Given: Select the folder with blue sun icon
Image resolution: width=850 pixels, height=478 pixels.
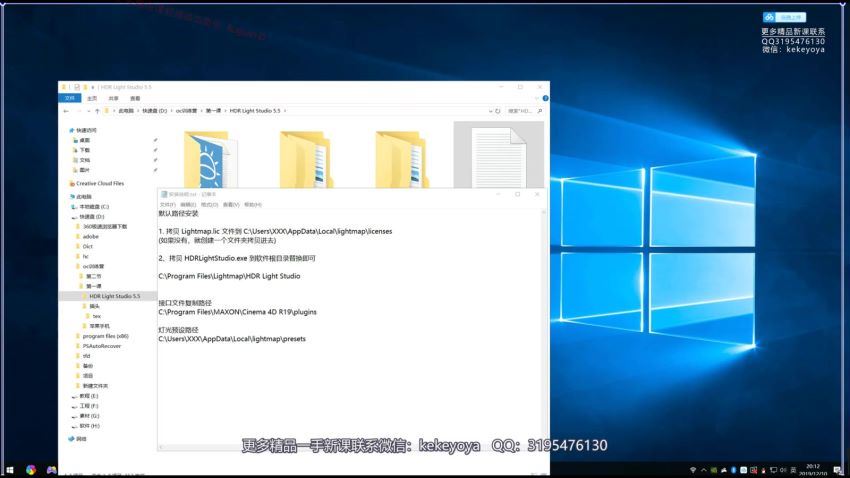Looking at the screenshot, I should 209,158.
